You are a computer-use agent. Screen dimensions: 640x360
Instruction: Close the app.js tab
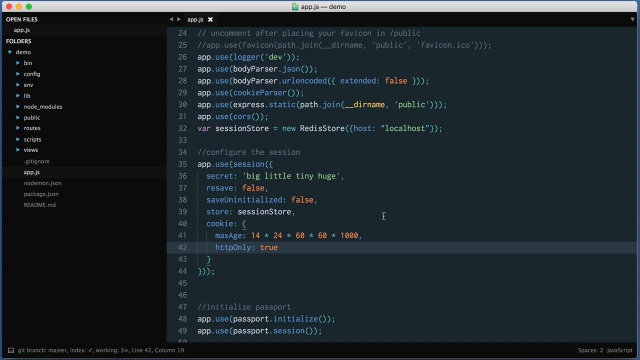coord(210,20)
